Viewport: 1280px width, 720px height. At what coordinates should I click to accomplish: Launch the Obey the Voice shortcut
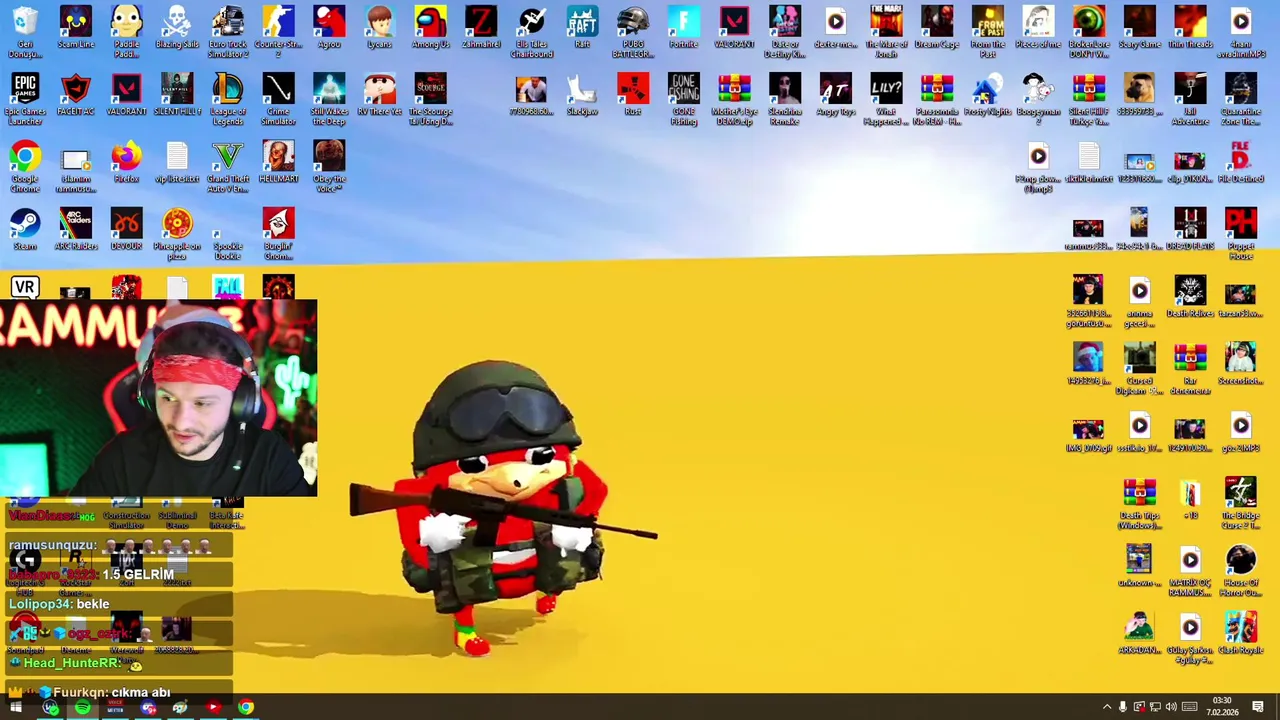[329, 166]
